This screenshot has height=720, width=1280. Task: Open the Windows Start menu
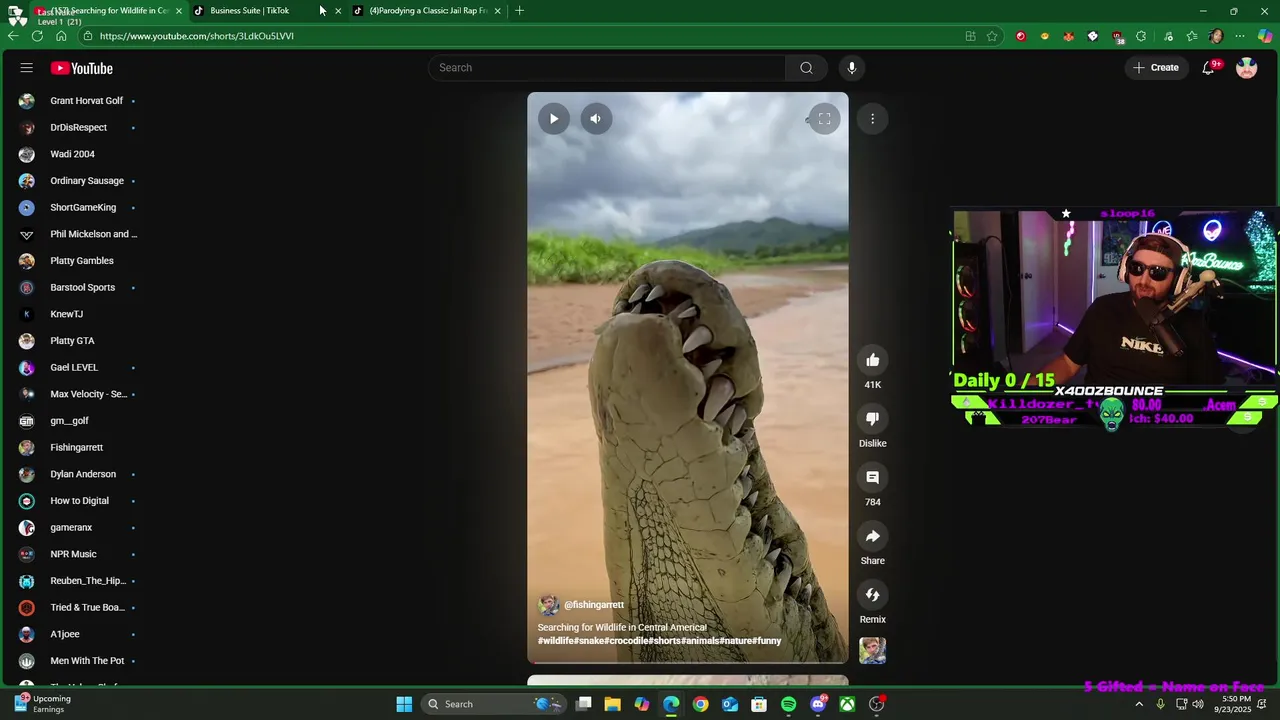click(404, 704)
